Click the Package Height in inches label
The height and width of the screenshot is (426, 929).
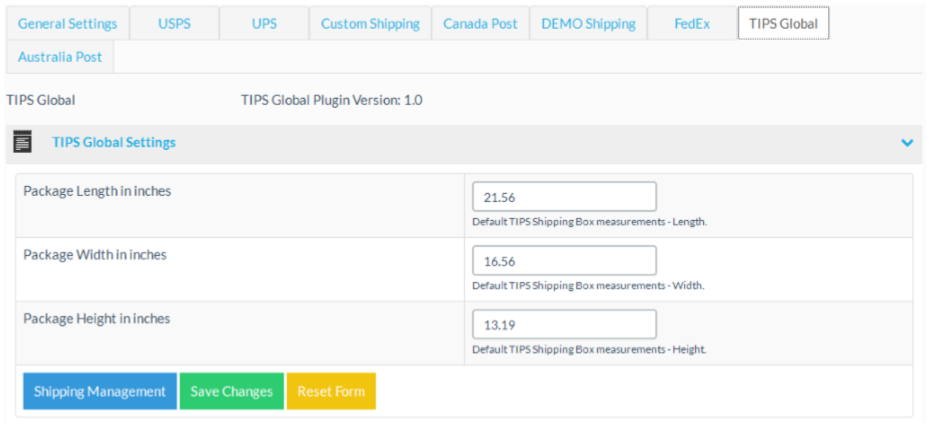point(97,319)
